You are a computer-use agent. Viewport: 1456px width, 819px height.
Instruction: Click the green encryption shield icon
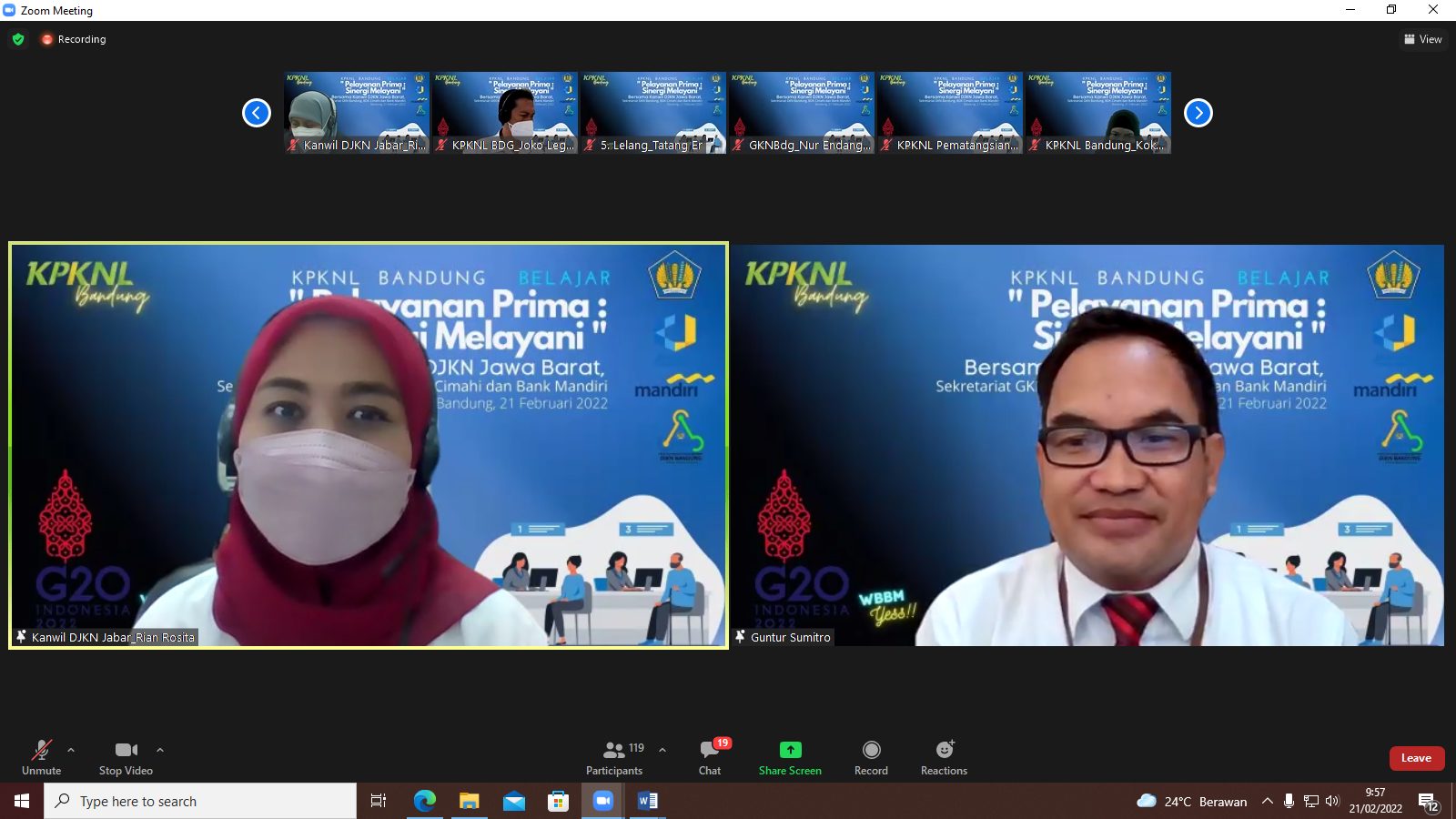click(18, 39)
